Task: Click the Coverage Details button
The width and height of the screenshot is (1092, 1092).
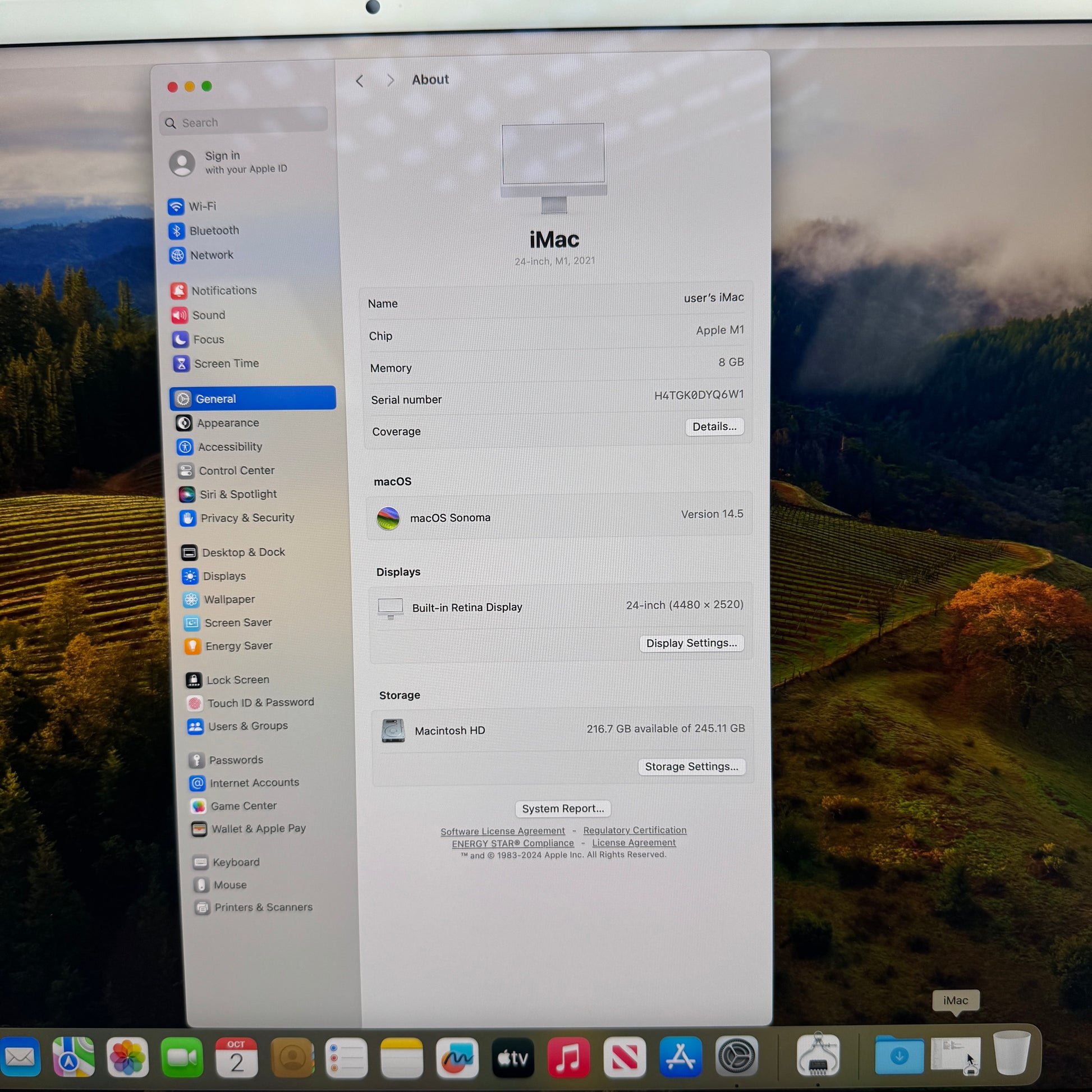Action: click(x=714, y=426)
